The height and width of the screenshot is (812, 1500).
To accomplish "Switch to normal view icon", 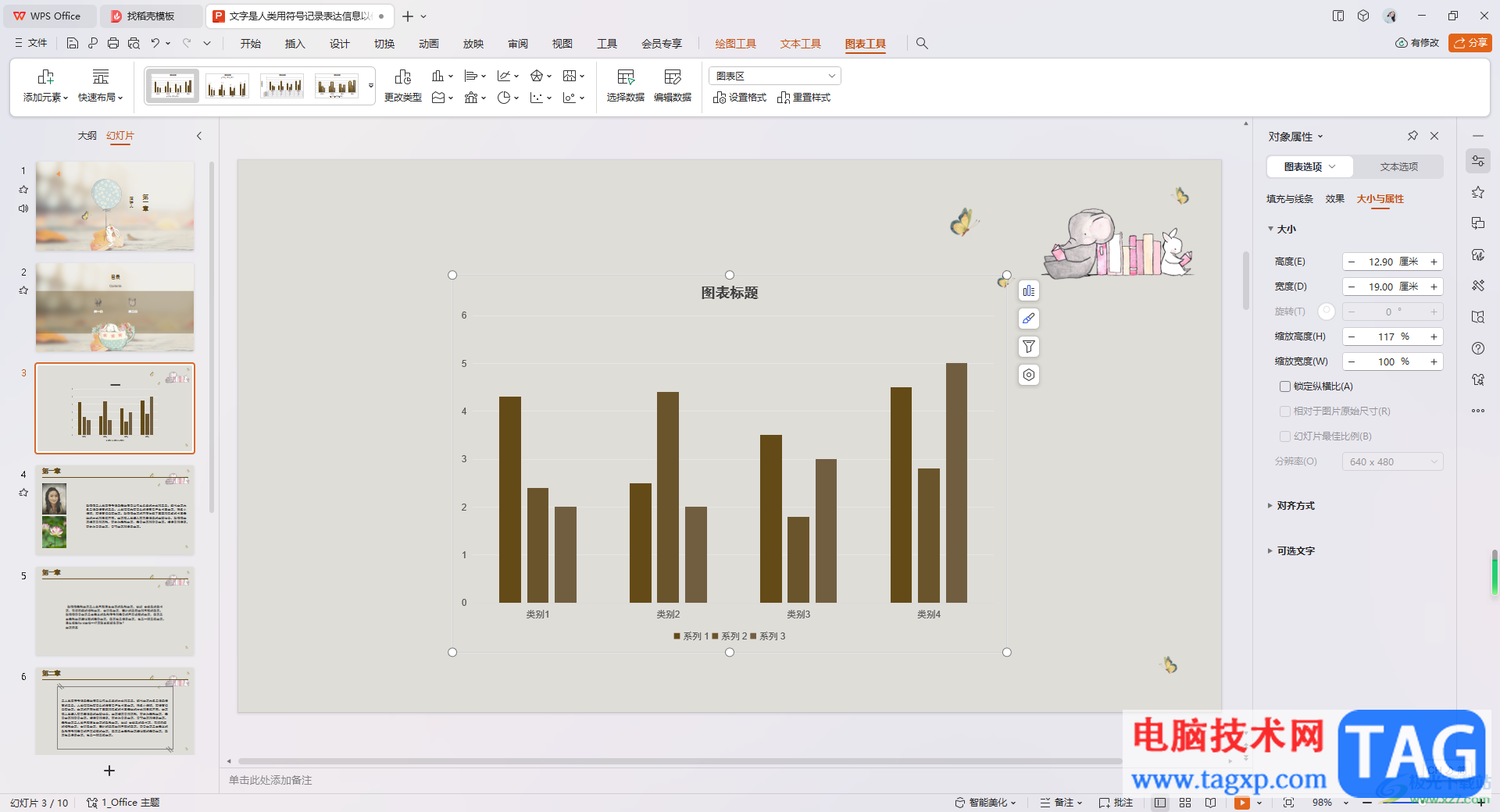I will [1160, 803].
